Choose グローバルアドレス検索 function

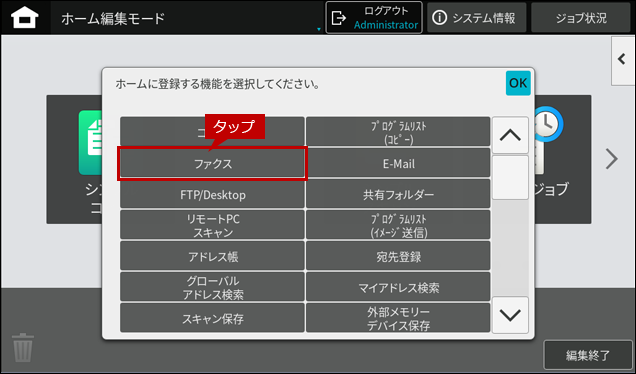click(212, 287)
